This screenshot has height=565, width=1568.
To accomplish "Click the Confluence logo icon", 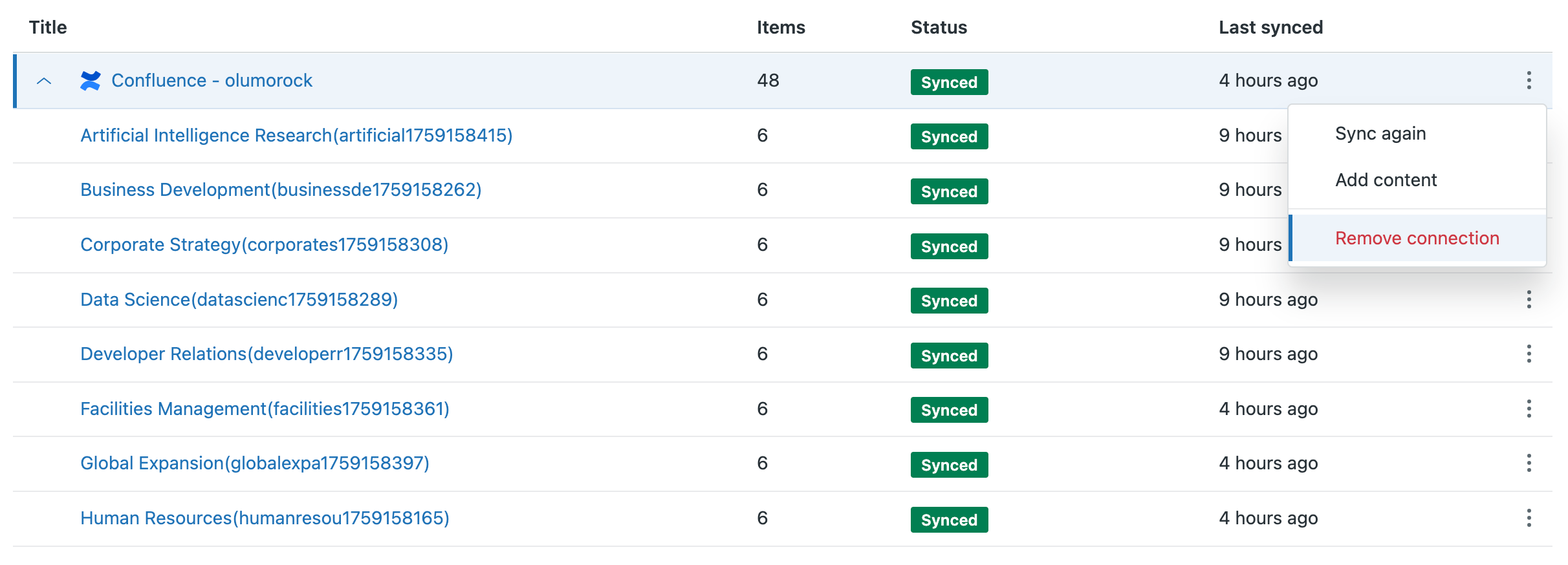I will pos(90,81).
